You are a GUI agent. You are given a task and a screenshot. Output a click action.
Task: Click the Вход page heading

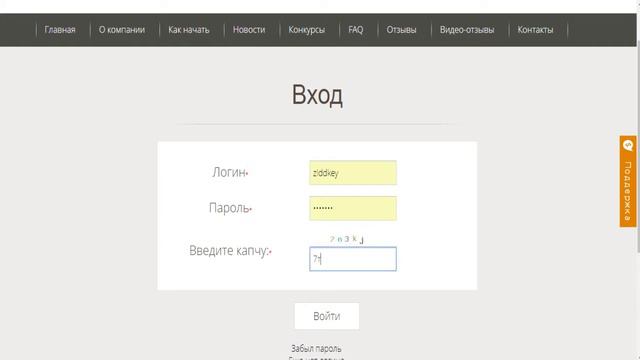(317, 95)
